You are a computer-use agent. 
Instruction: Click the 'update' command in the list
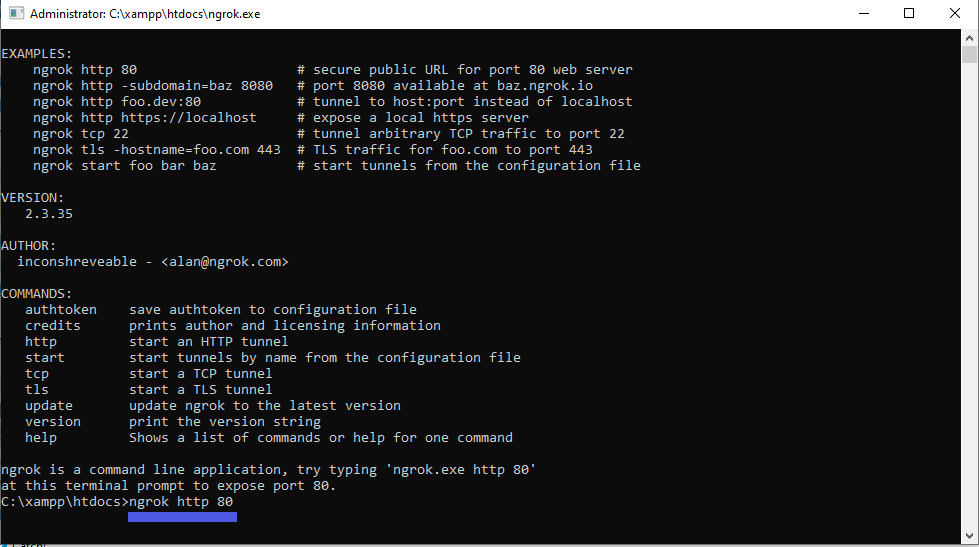[49, 406]
